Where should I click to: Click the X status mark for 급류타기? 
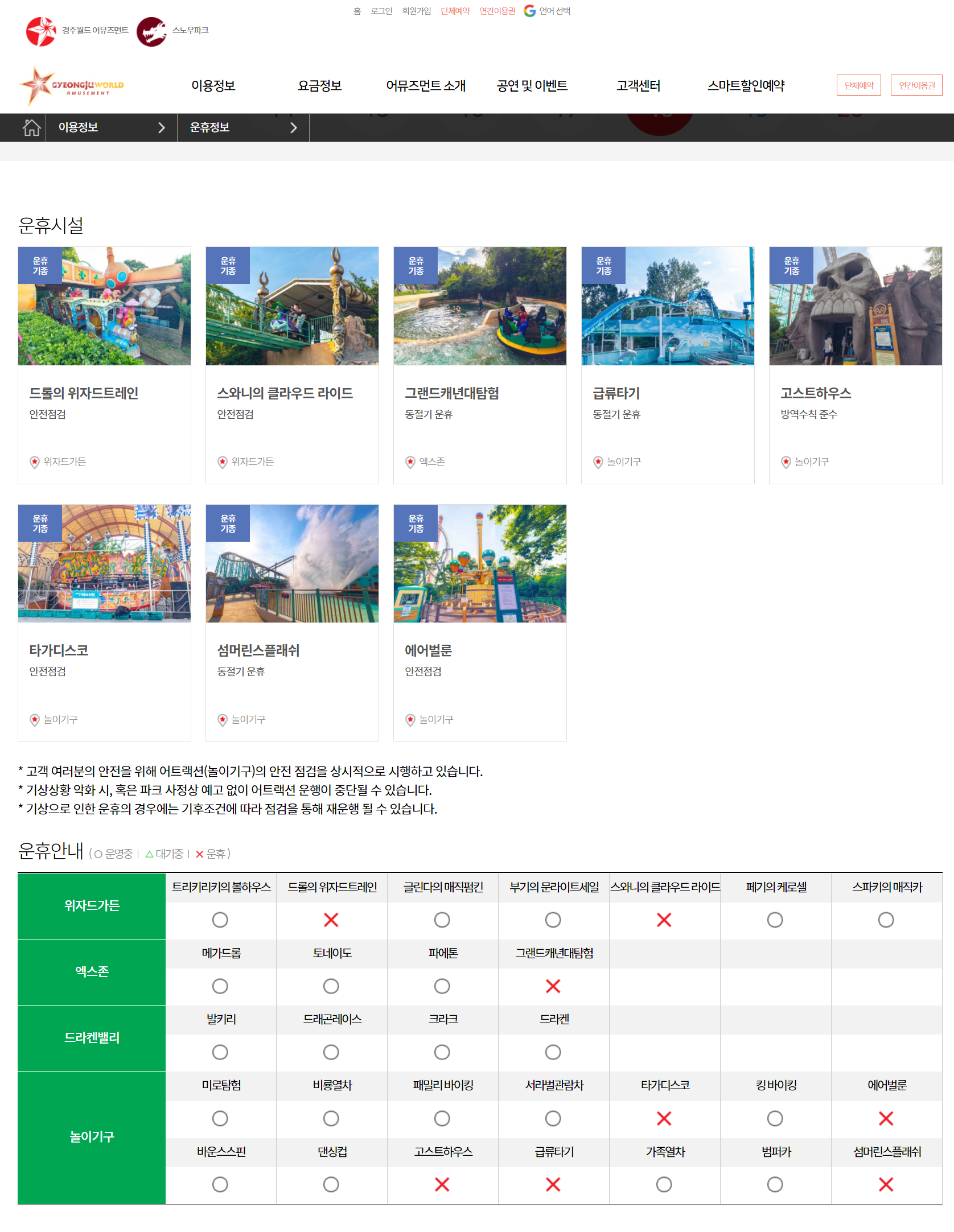[x=553, y=1185]
